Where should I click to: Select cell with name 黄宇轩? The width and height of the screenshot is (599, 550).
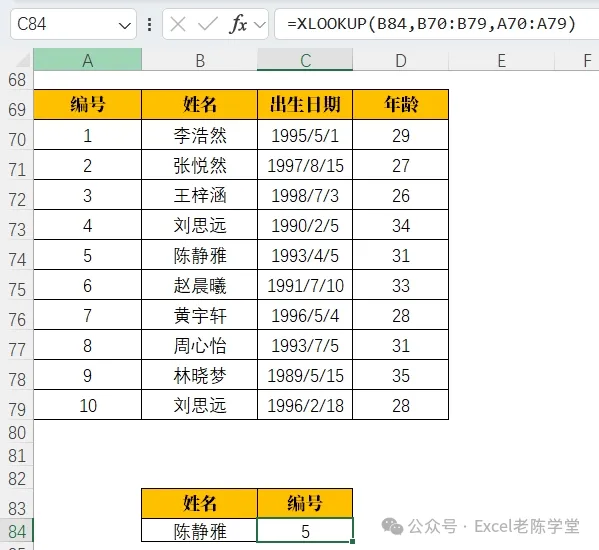click(x=199, y=315)
